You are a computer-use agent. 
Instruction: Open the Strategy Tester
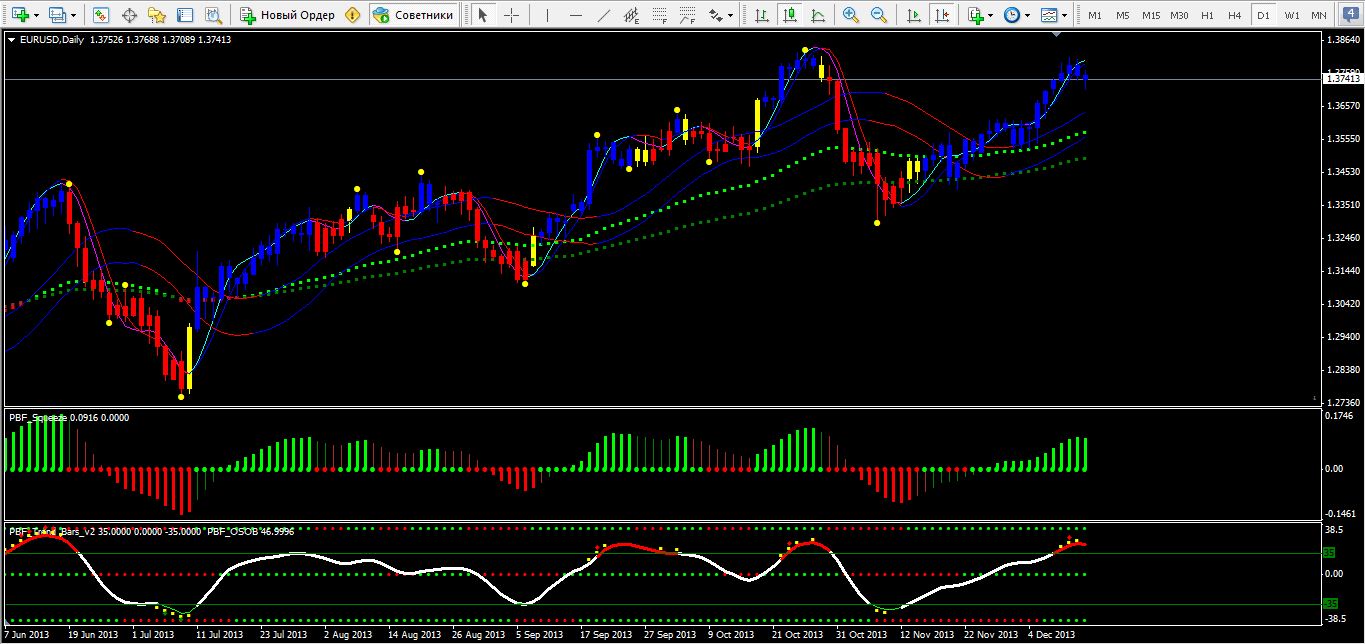213,15
